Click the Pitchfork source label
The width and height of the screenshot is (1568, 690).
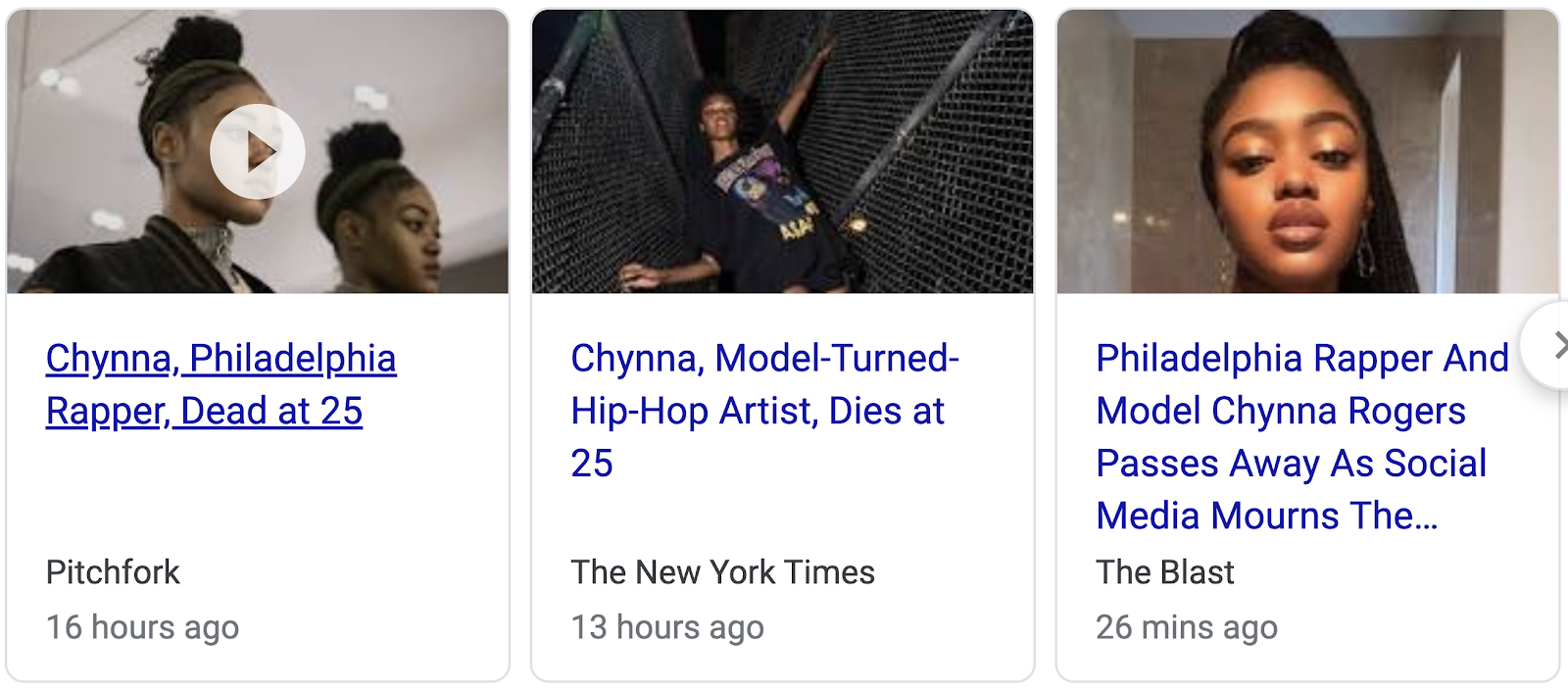pyautogui.click(x=113, y=572)
